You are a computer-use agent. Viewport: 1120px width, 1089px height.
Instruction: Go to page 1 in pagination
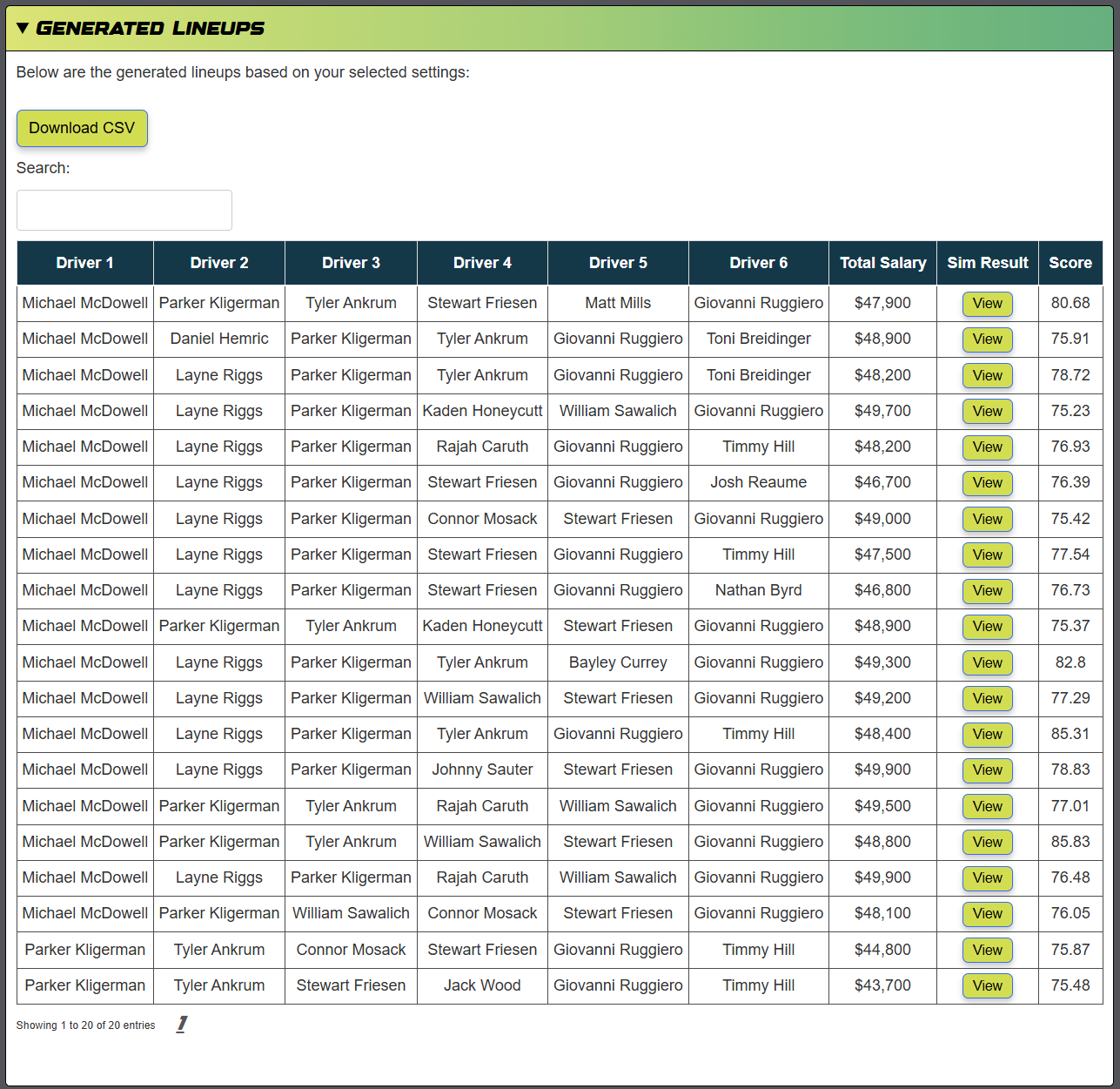[x=181, y=1025]
